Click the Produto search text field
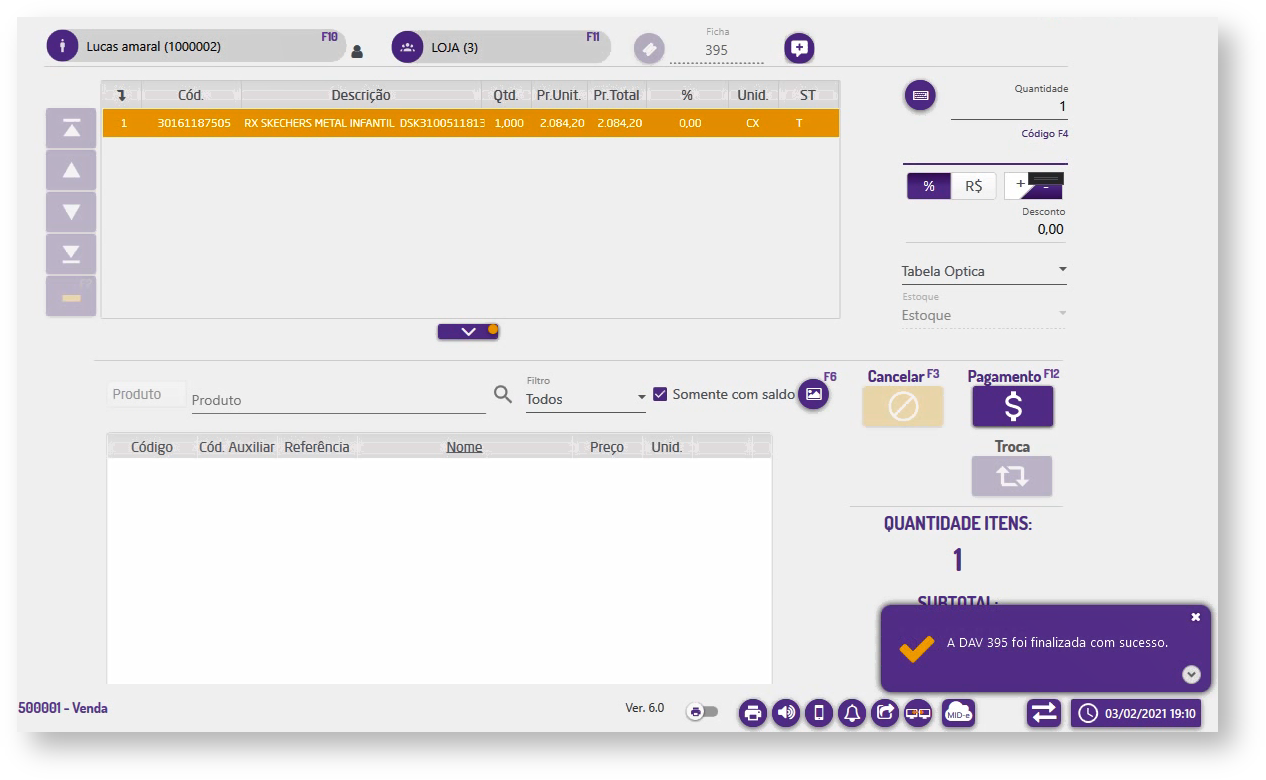This screenshot has height=780, width=1266. pyautogui.click(x=338, y=399)
